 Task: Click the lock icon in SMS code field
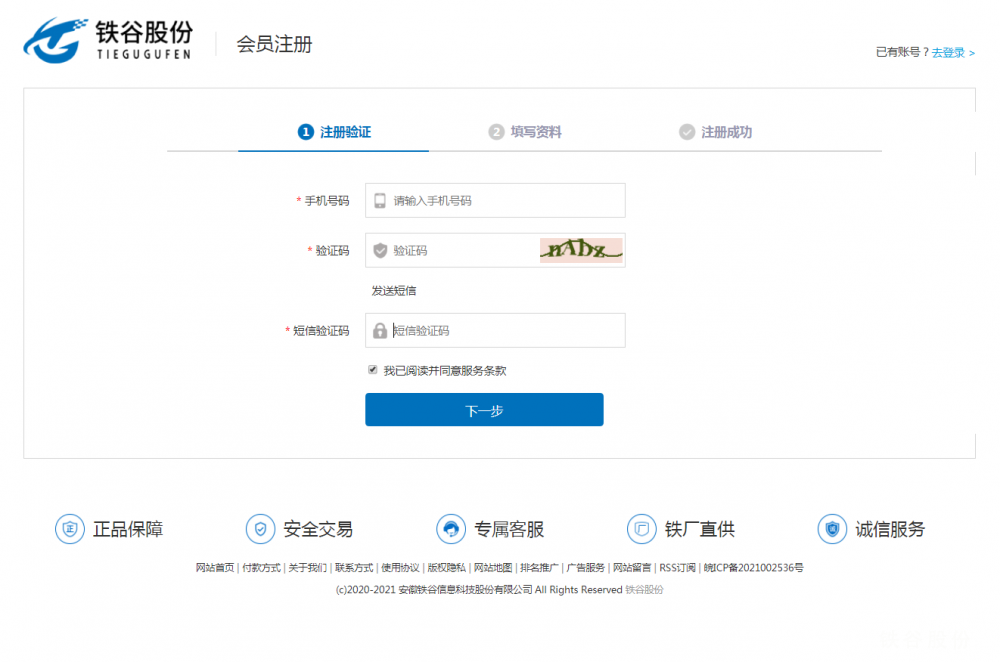380,331
